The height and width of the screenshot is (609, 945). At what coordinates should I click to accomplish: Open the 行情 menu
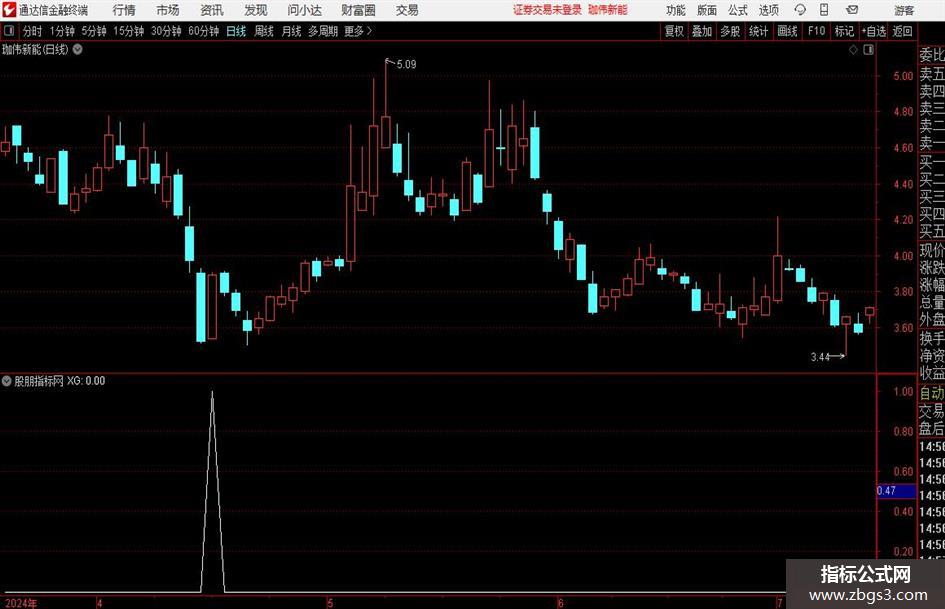click(124, 10)
